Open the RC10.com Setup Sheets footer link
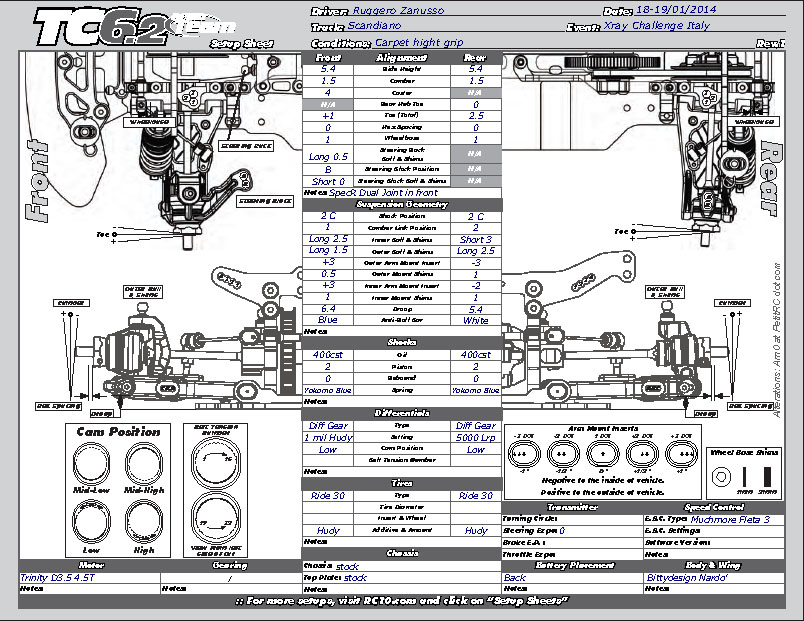804x621 pixels. pos(402,601)
